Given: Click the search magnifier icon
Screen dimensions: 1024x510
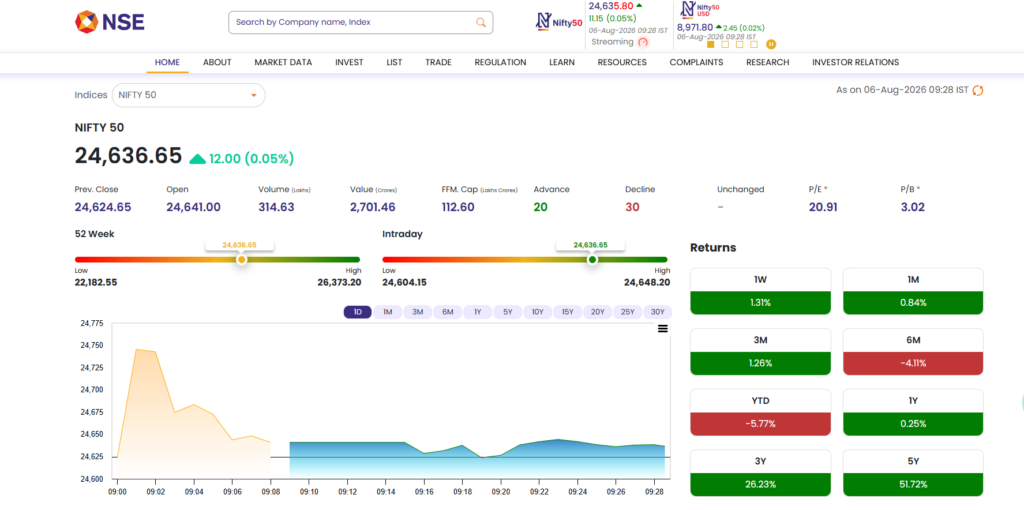Looking at the screenshot, I should coord(481,22).
